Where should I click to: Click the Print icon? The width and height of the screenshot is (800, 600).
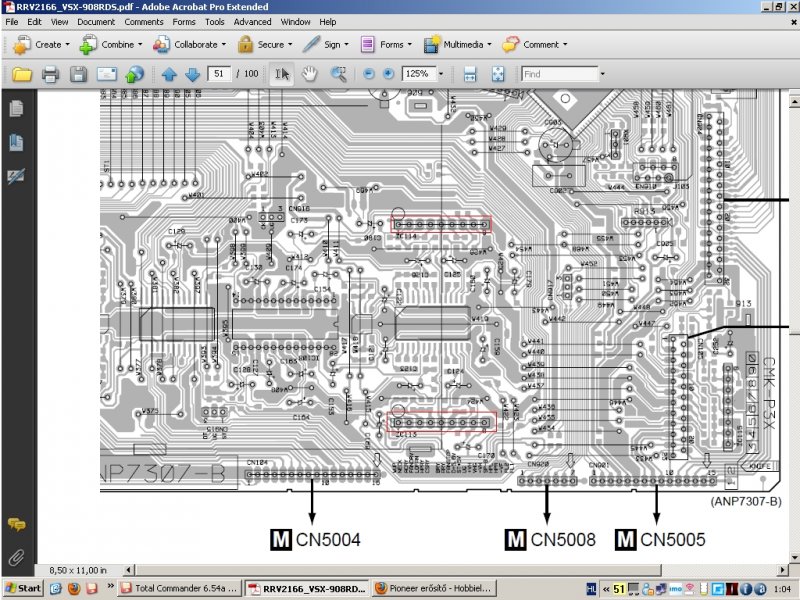(50, 74)
